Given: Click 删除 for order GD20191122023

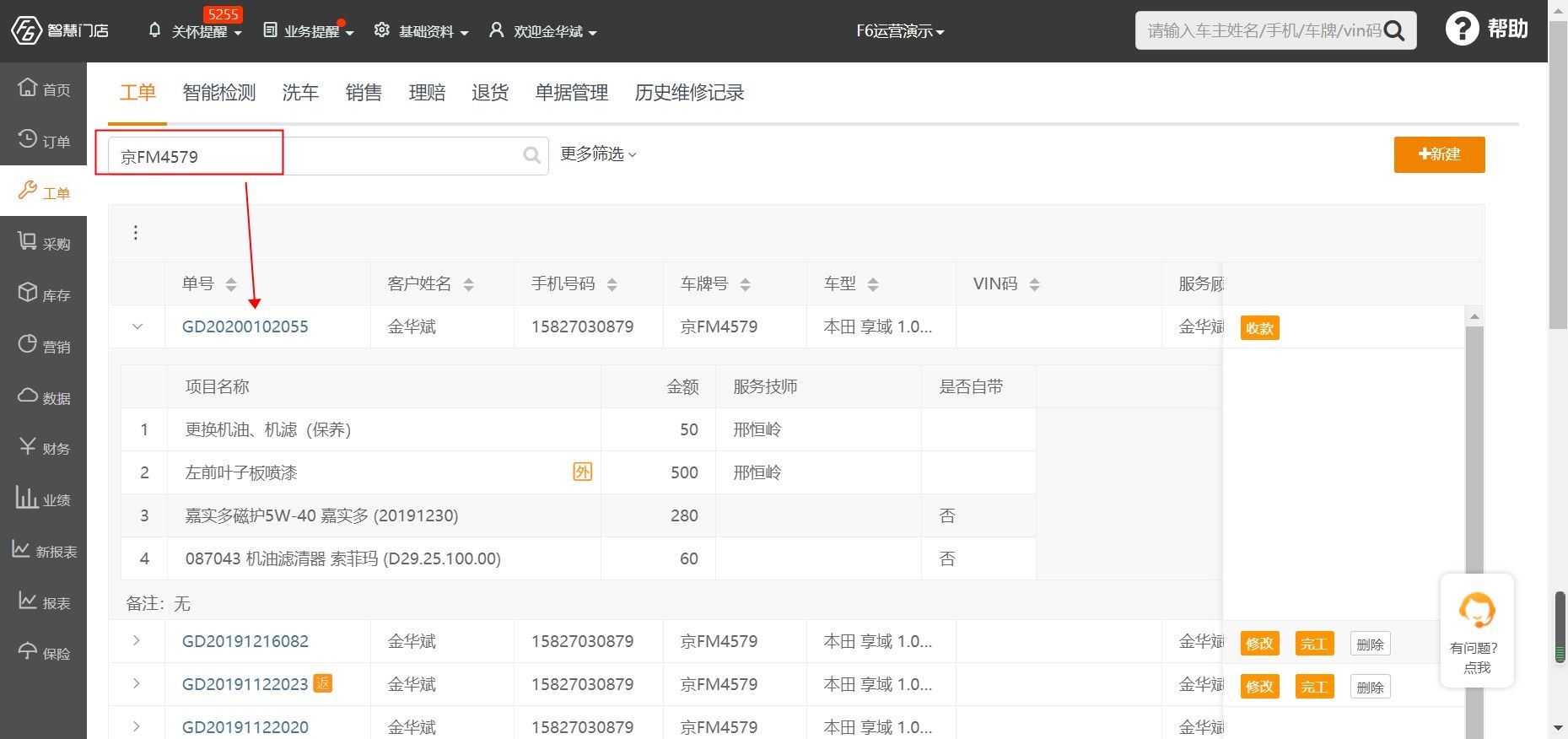Looking at the screenshot, I should (x=1370, y=687).
